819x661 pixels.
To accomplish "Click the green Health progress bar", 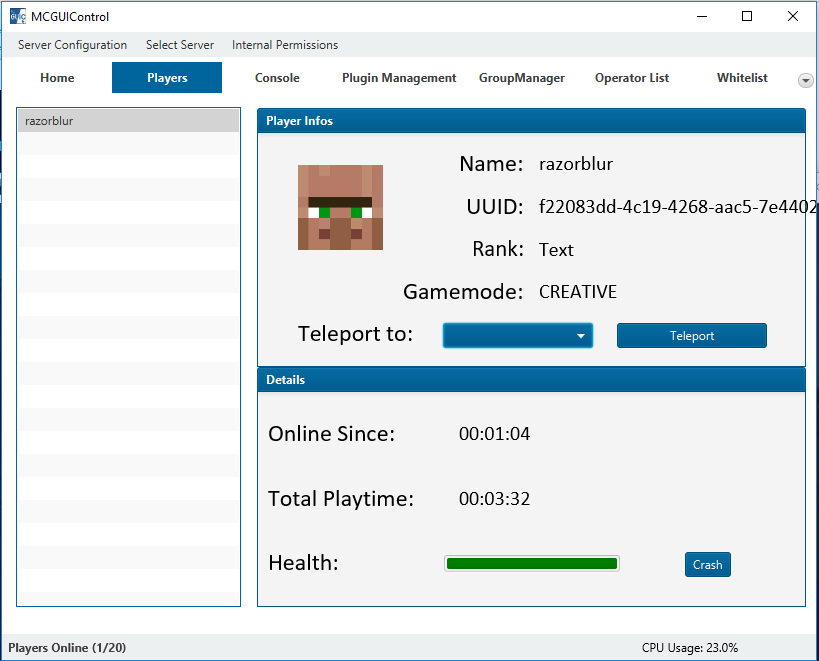I will (x=531, y=564).
